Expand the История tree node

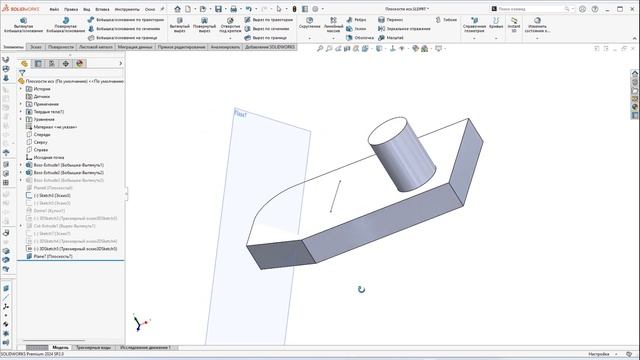[x=21, y=89]
